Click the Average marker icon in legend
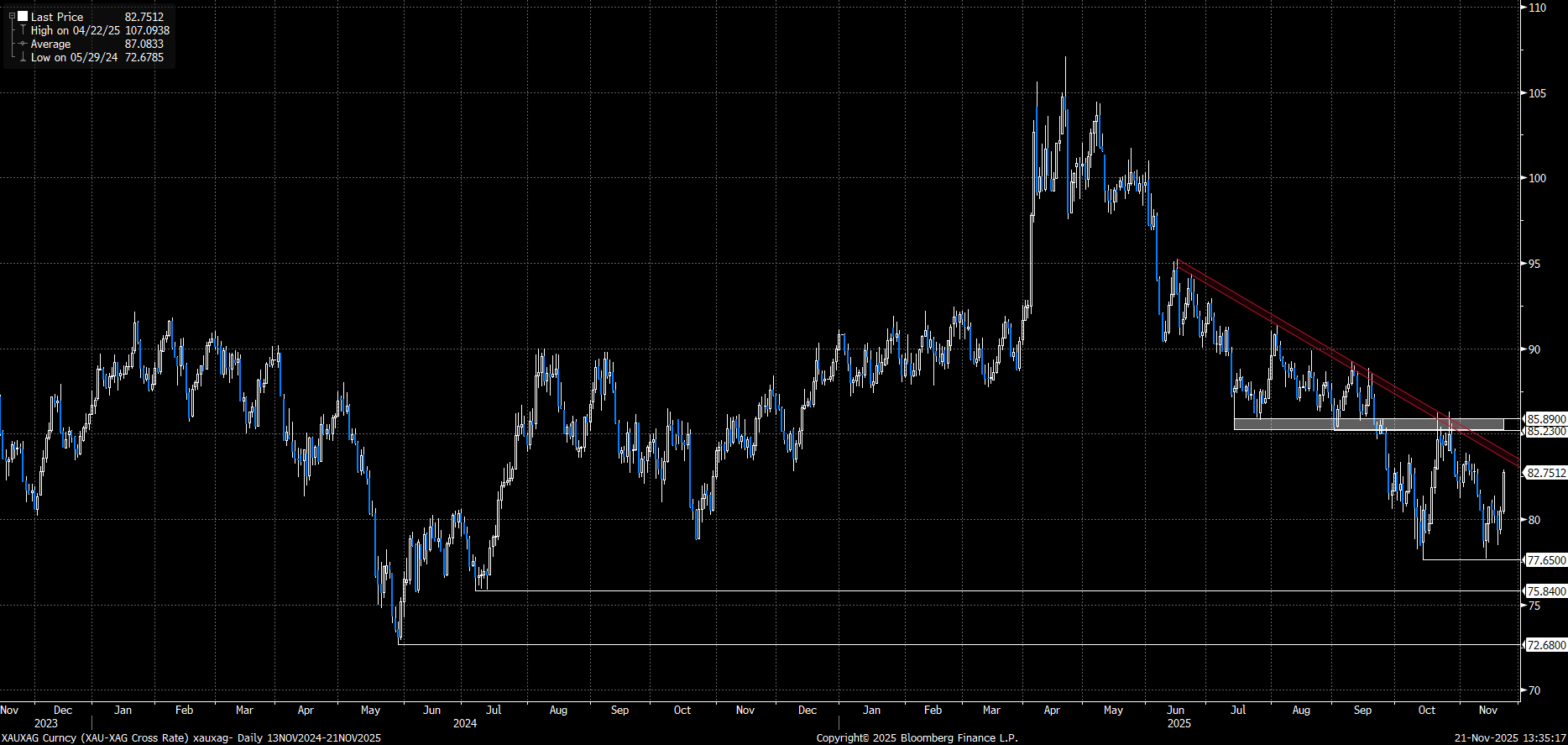1568x745 pixels. coord(23,44)
